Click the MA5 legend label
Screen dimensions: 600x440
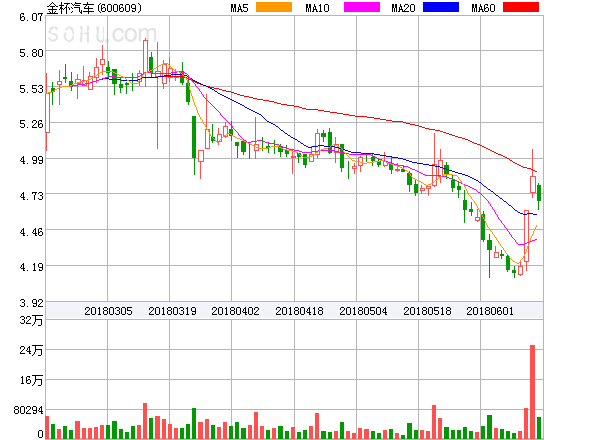[240, 8]
